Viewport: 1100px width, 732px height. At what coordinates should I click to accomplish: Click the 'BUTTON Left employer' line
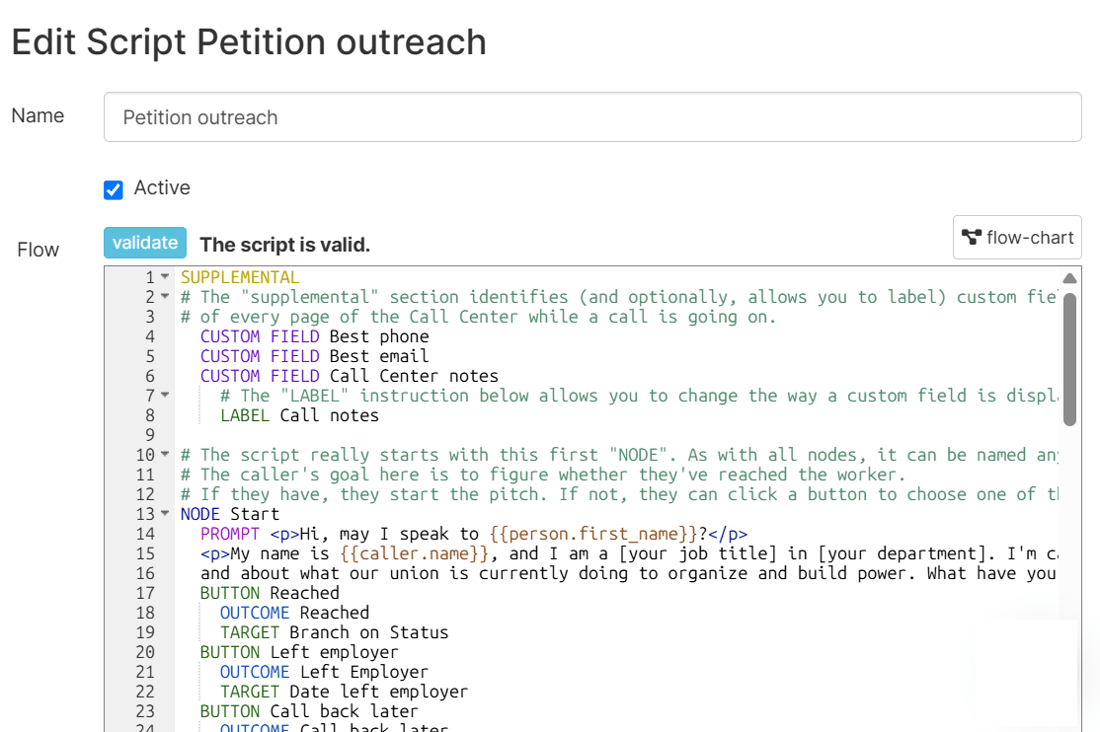[x=299, y=652]
